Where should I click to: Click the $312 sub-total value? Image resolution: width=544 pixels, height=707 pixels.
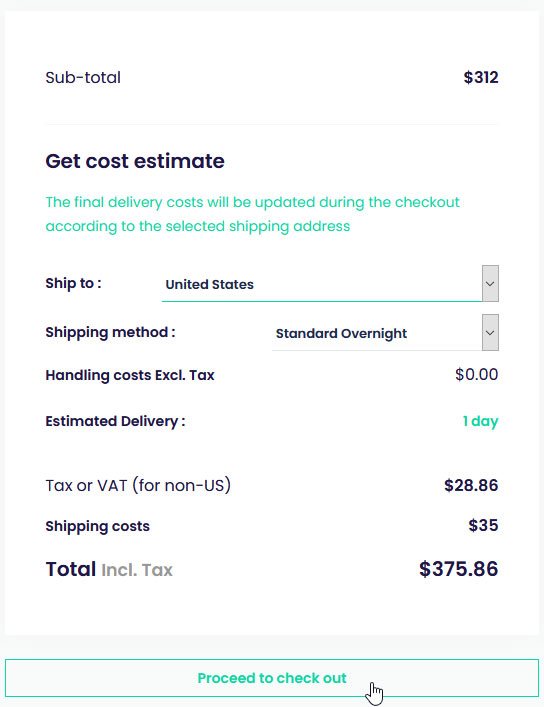(481, 78)
